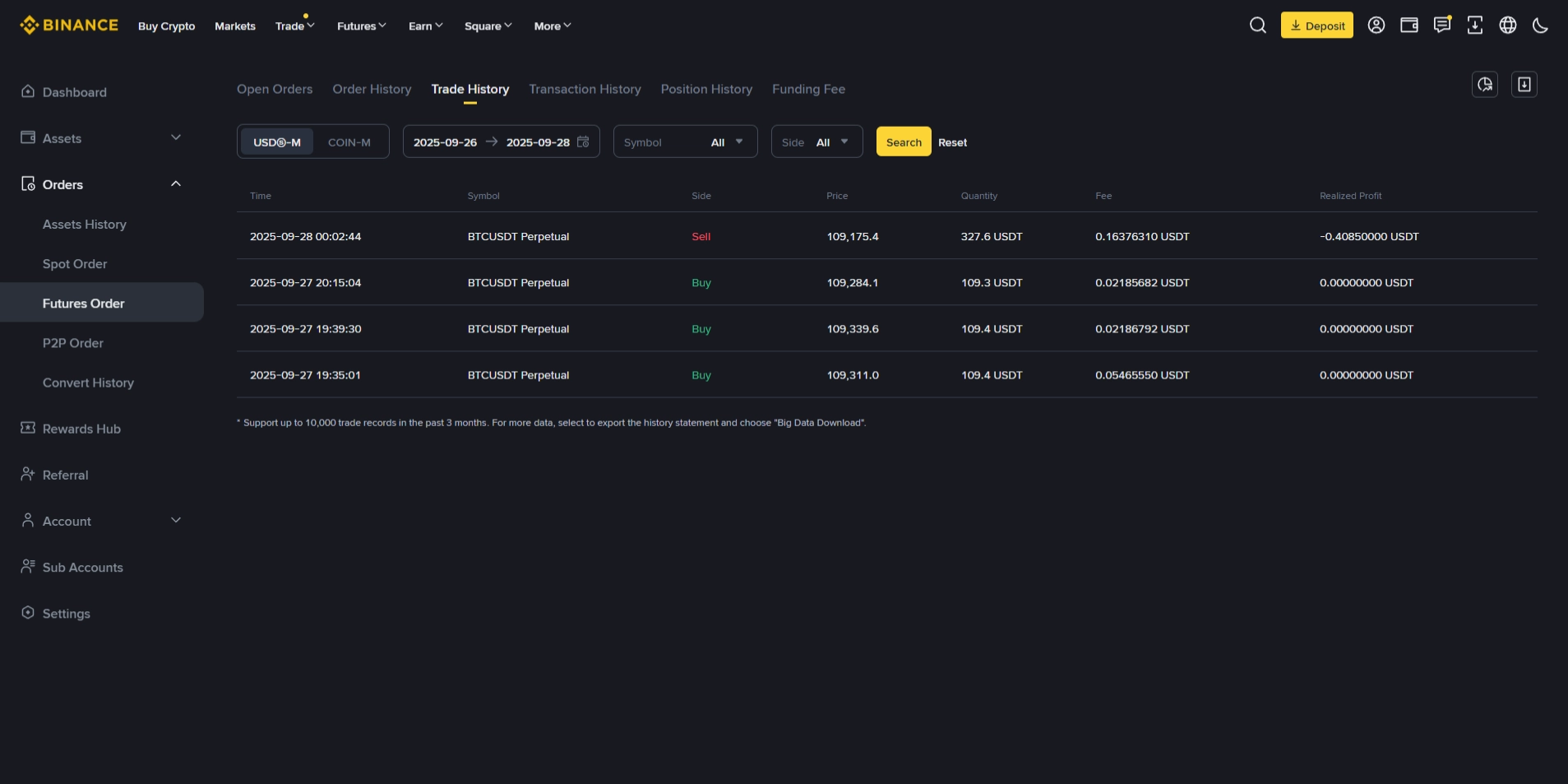Open Markets in top navigation

[x=235, y=26]
